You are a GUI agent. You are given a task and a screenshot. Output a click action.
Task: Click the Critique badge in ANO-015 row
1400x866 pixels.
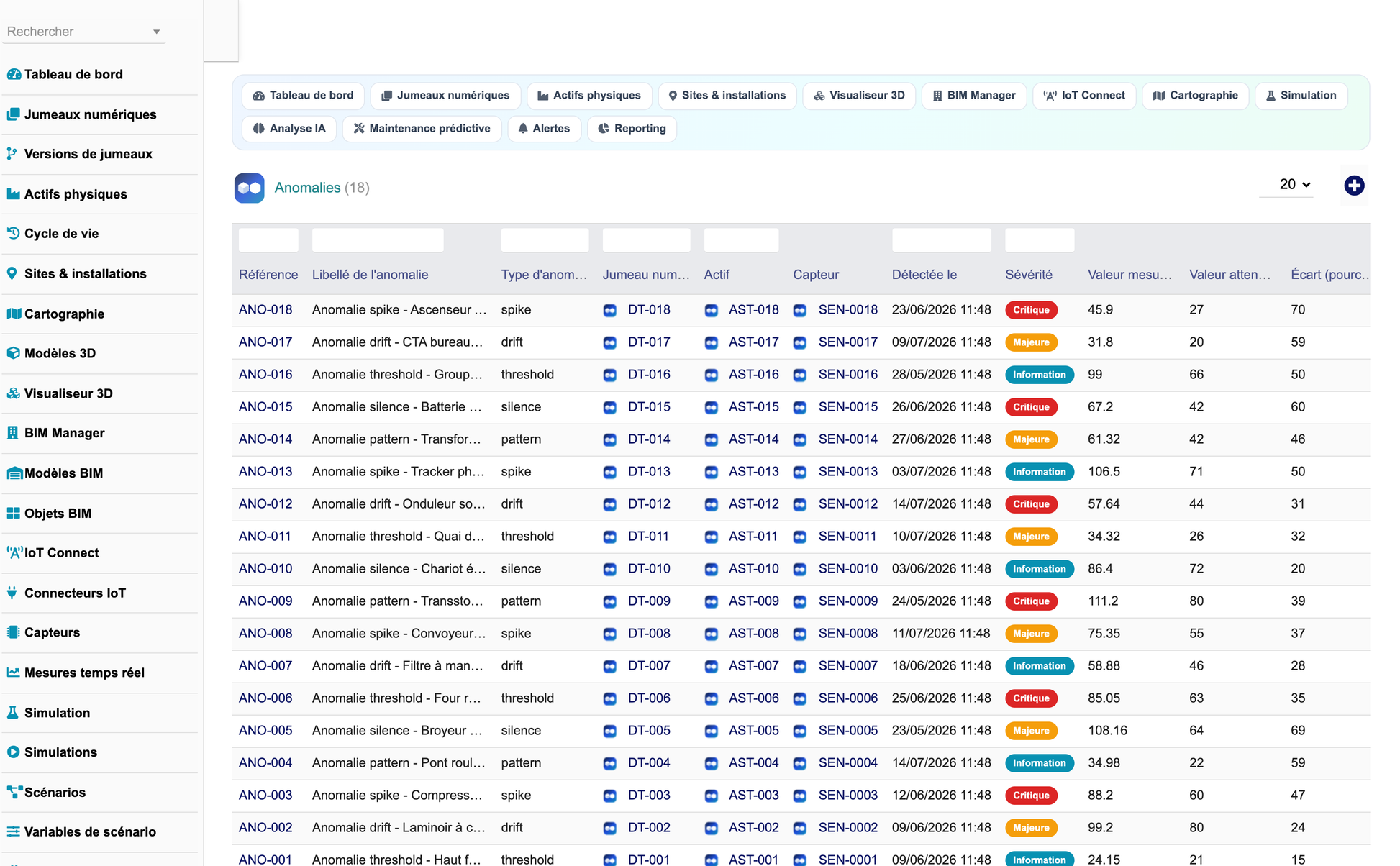pyautogui.click(x=1031, y=407)
